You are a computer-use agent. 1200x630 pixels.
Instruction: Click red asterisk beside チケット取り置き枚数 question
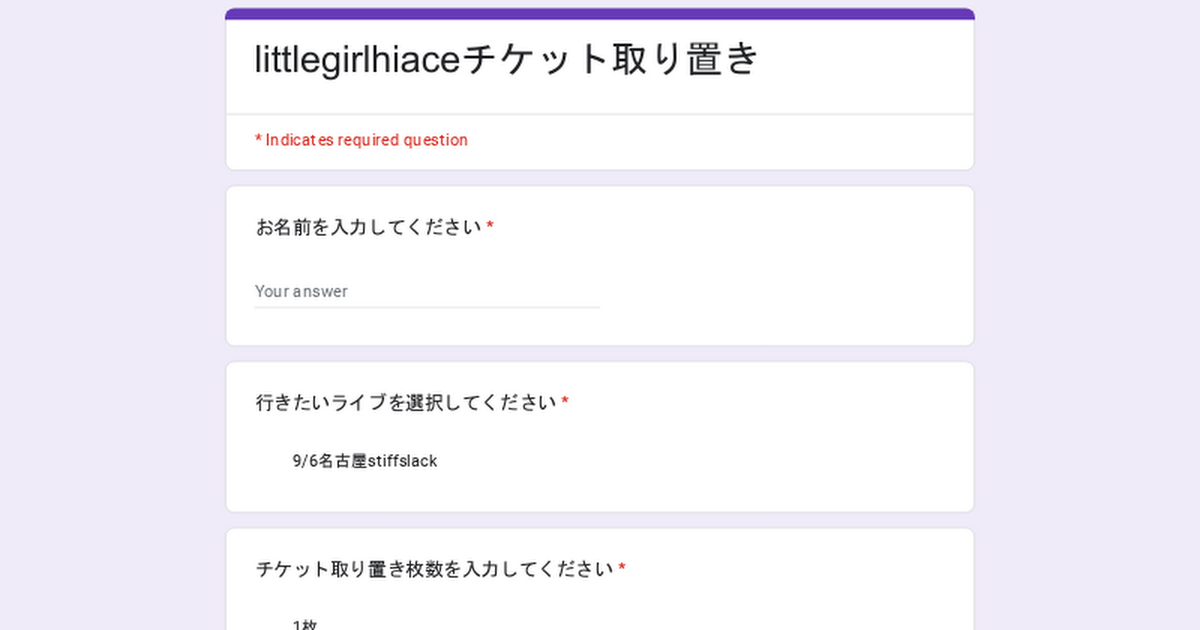622,568
